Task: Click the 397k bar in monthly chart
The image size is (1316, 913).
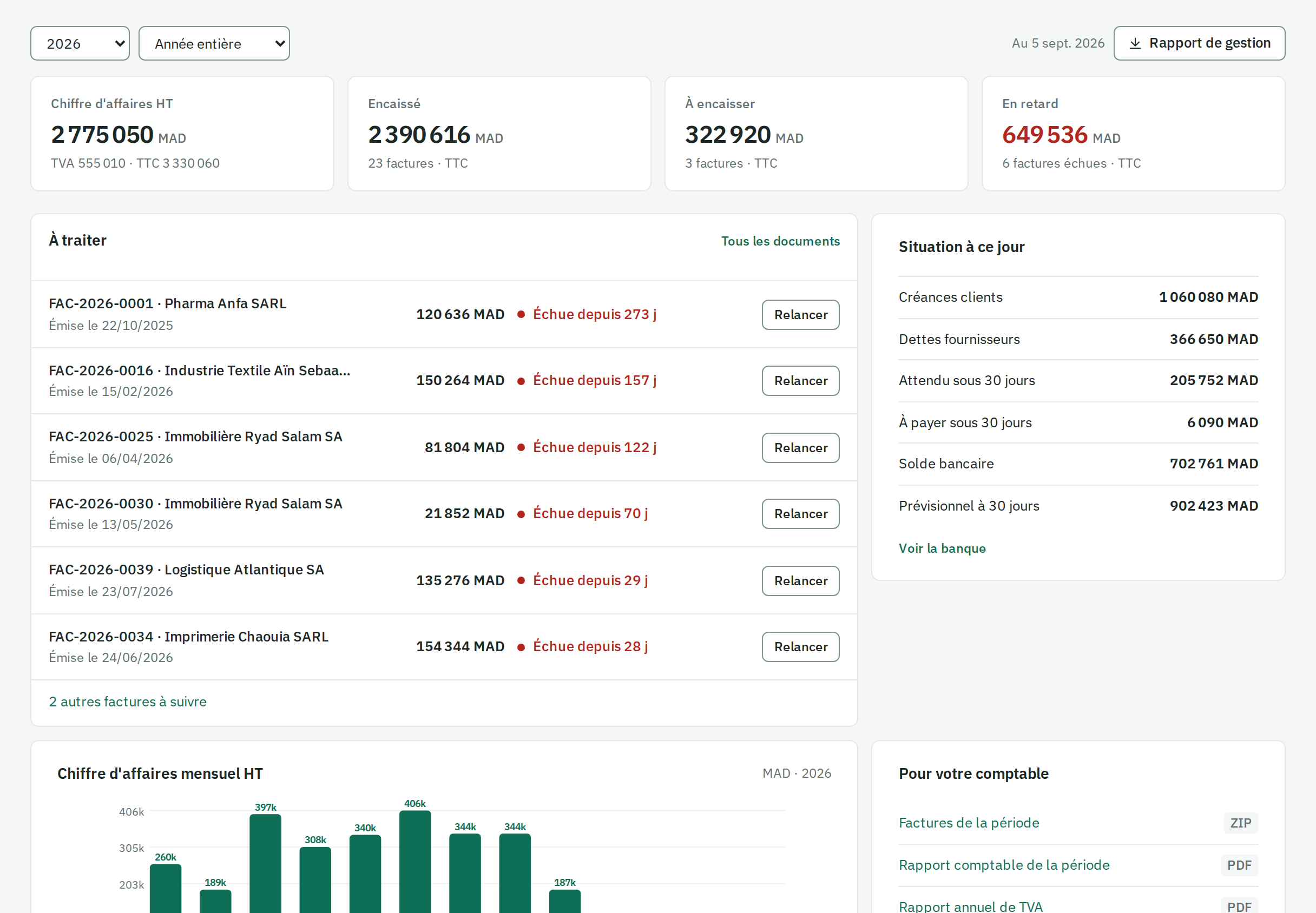Action: [x=266, y=864]
